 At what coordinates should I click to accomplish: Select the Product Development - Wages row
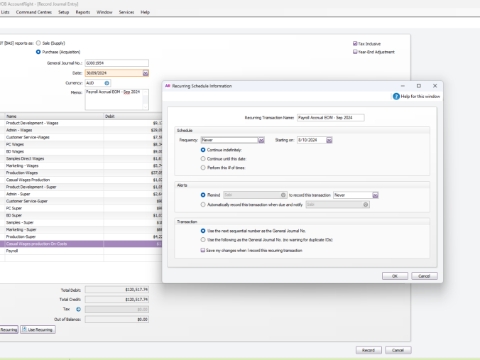(81, 123)
